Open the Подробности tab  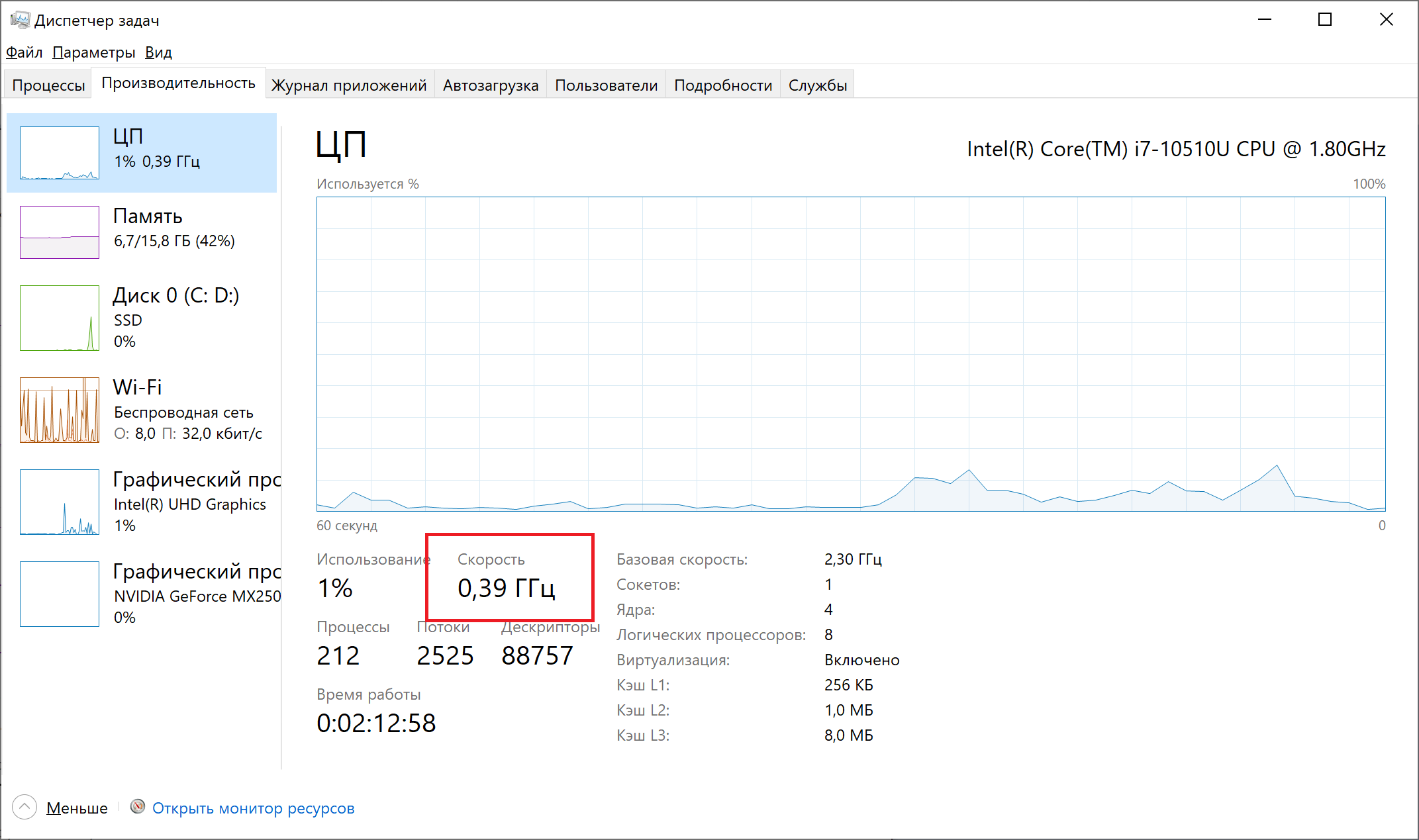point(723,85)
